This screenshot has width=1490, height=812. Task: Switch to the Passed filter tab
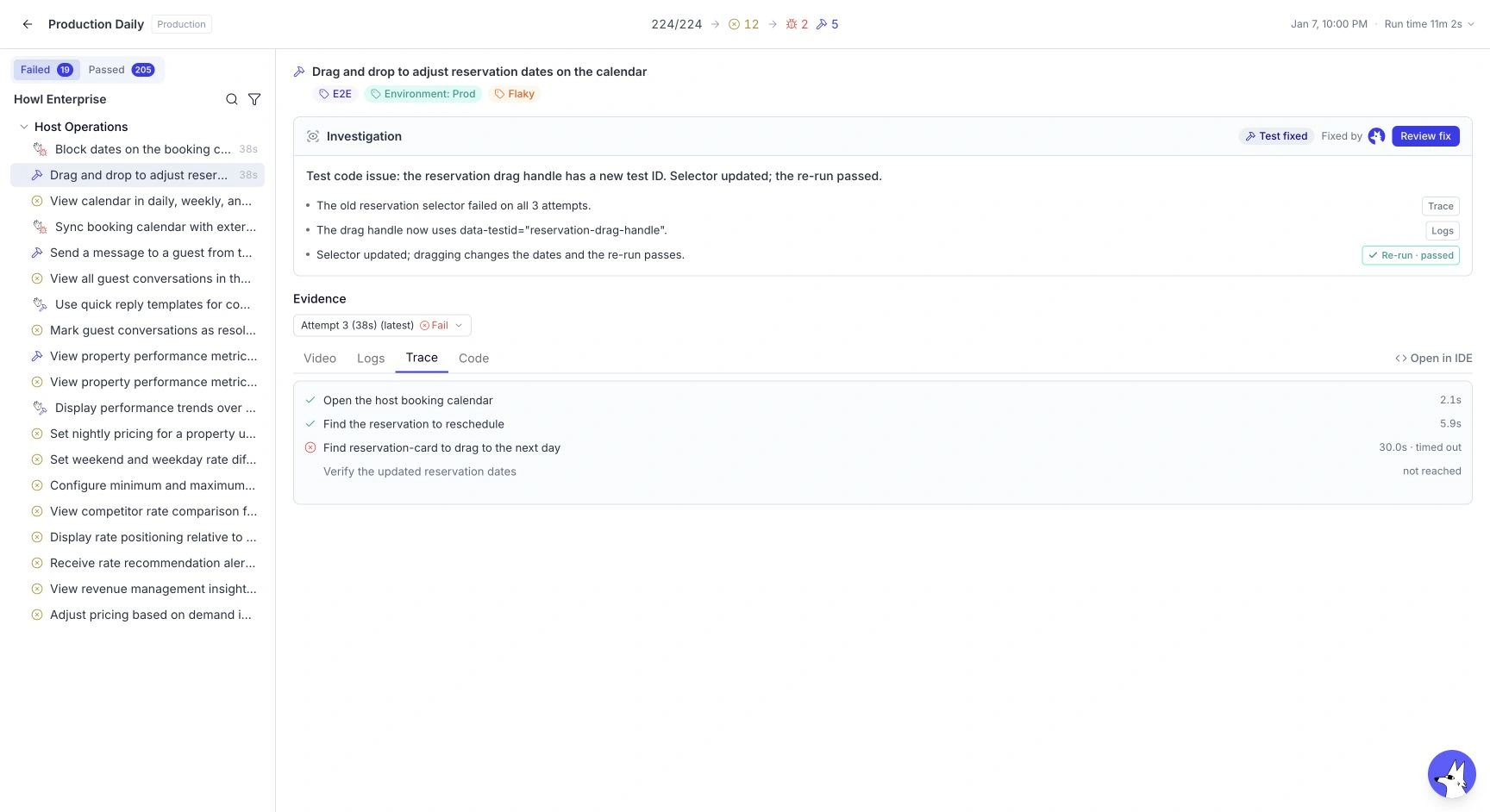pos(121,70)
